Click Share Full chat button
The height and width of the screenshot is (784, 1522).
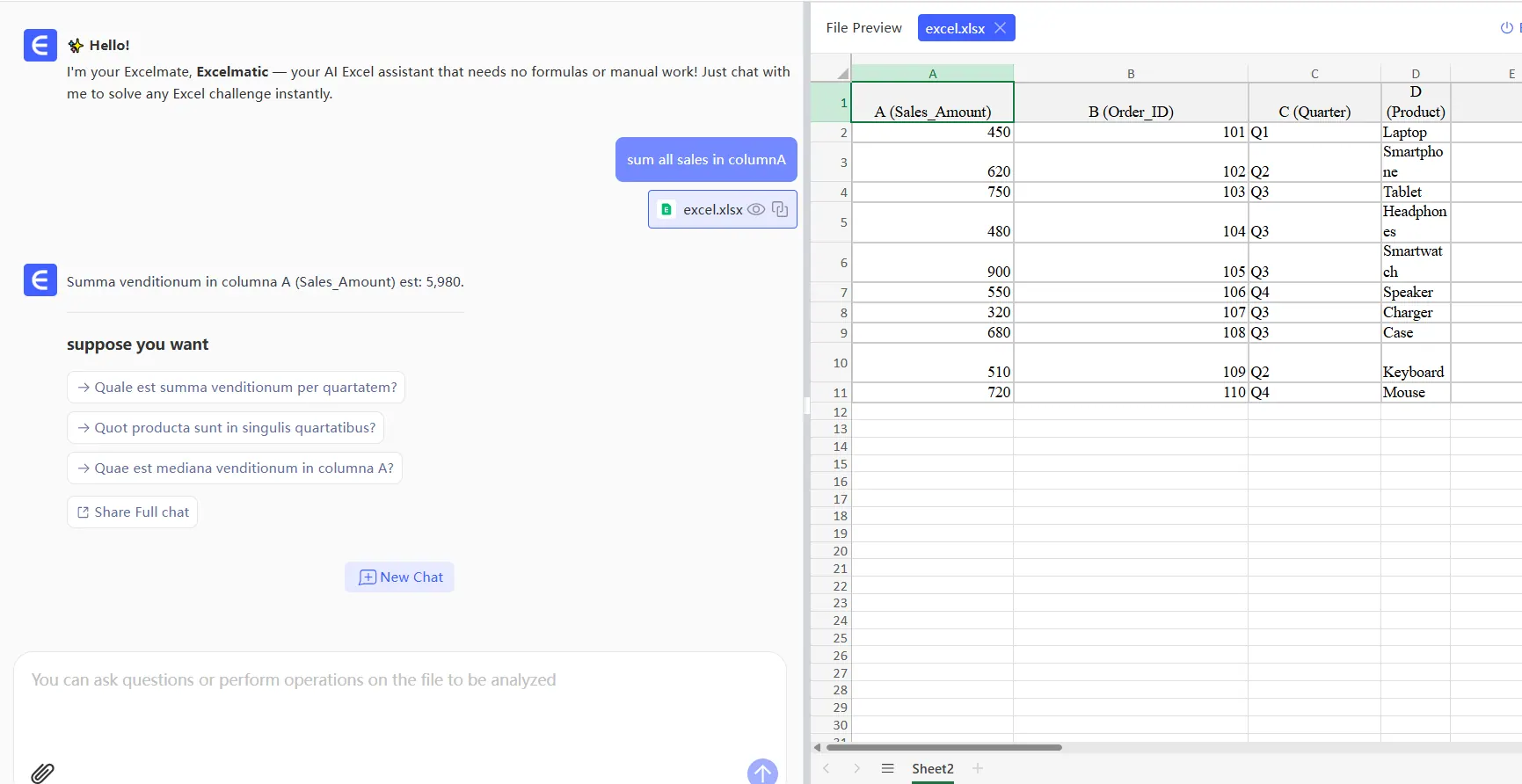coord(133,512)
